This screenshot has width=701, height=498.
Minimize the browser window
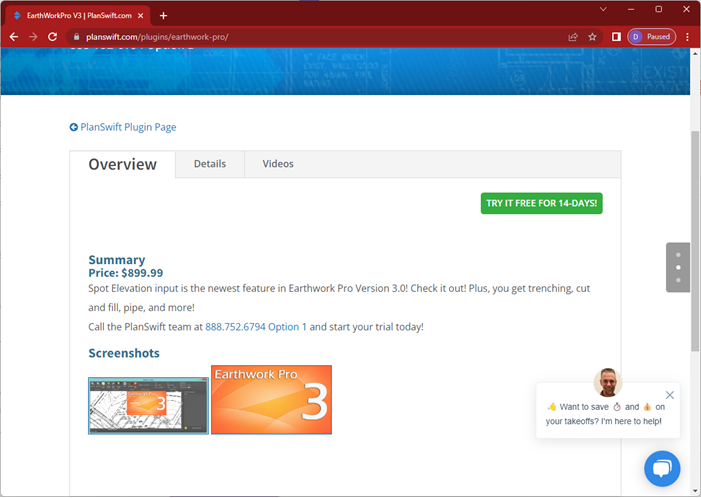click(x=631, y=9)
